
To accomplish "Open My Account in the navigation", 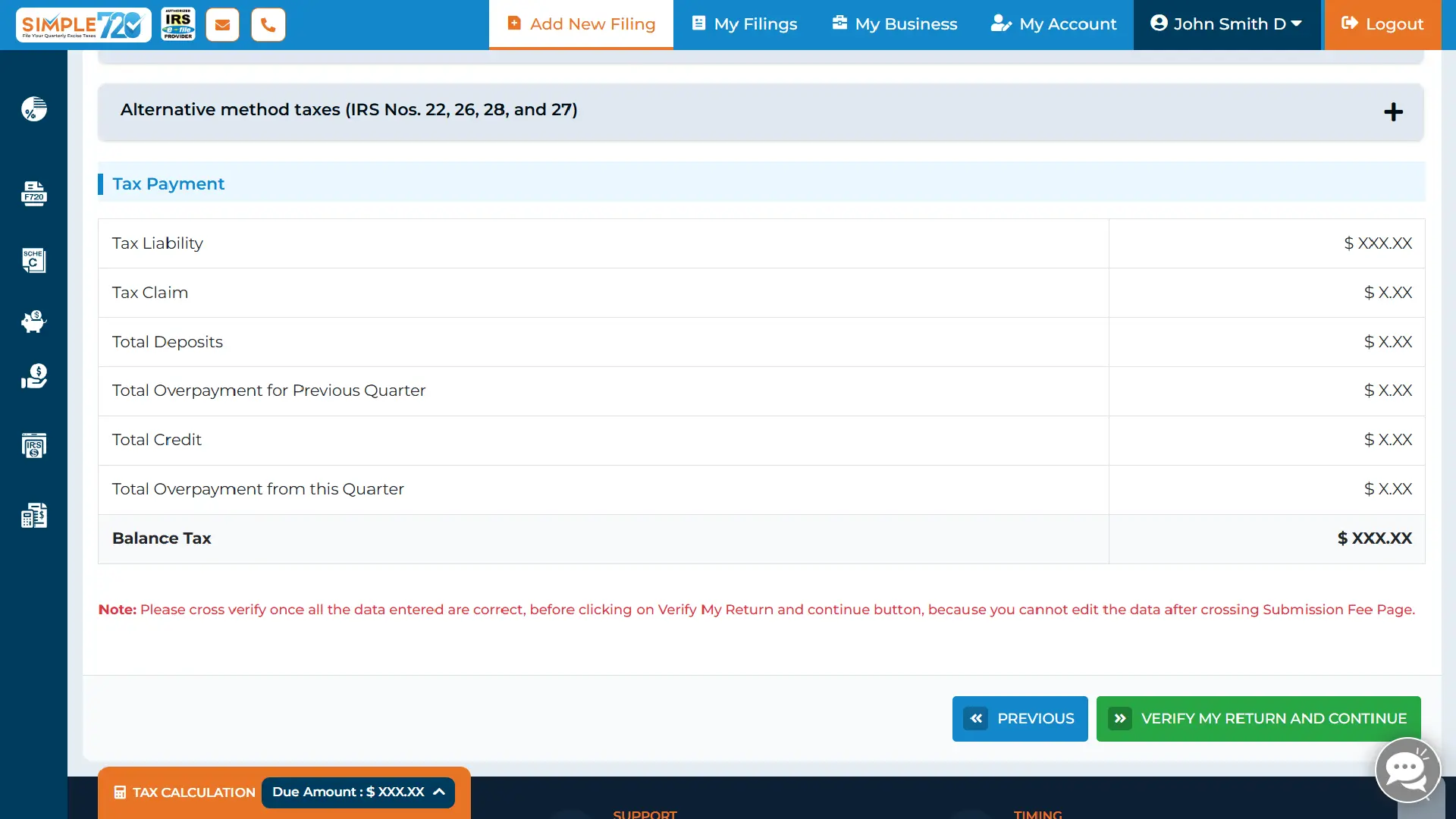I will 1053,24.
